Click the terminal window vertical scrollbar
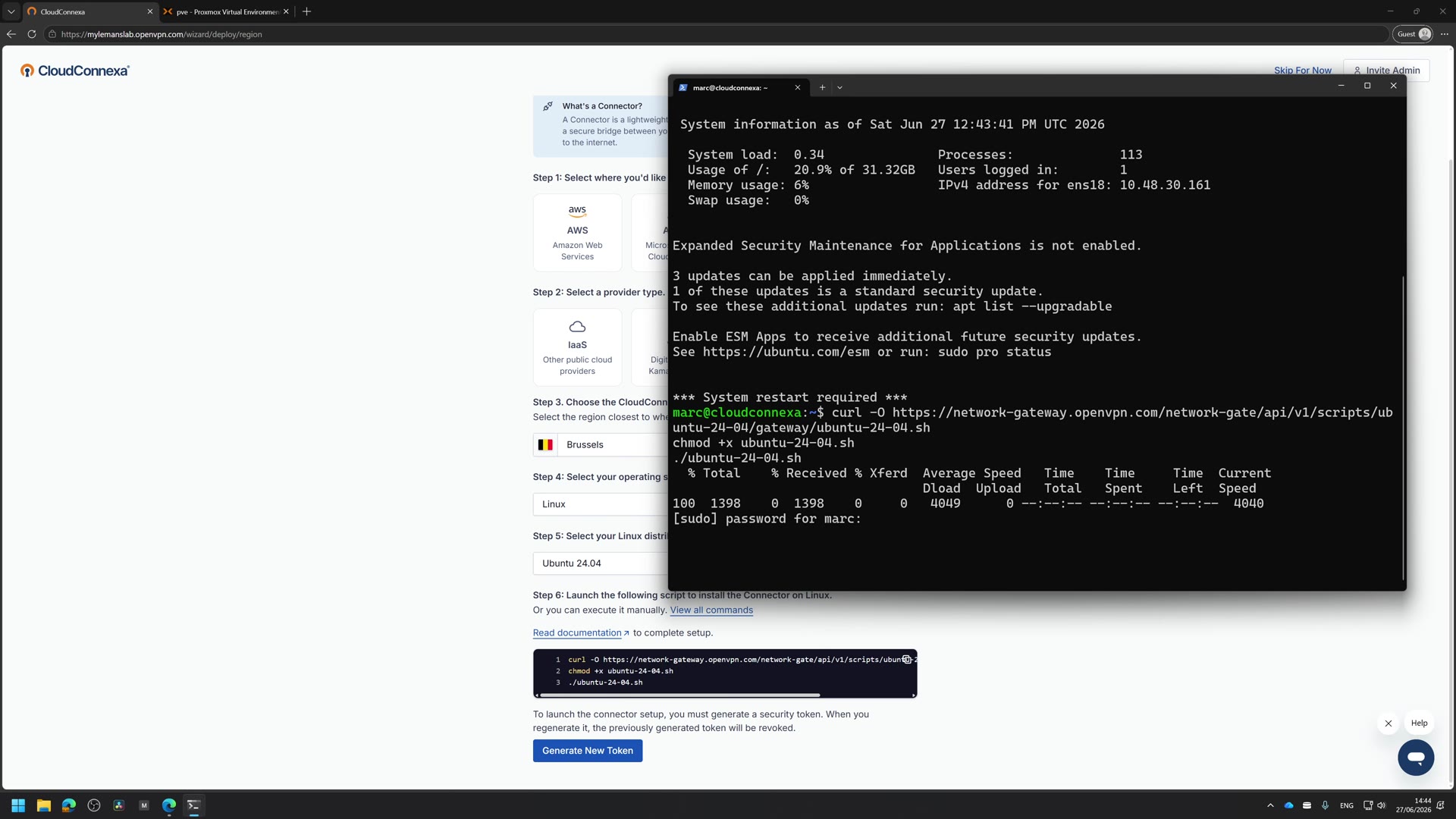This screenshot has height=819, width=1456. (x=1403, y=428)
